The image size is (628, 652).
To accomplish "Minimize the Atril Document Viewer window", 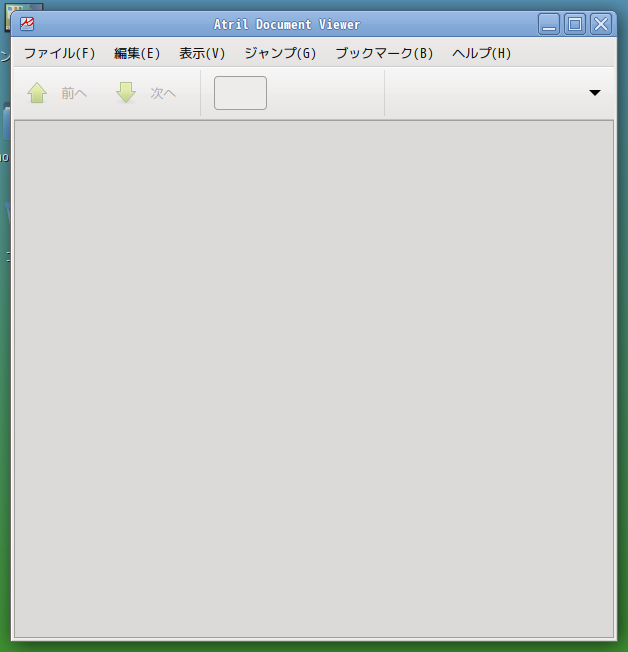I will coord(549,24).
